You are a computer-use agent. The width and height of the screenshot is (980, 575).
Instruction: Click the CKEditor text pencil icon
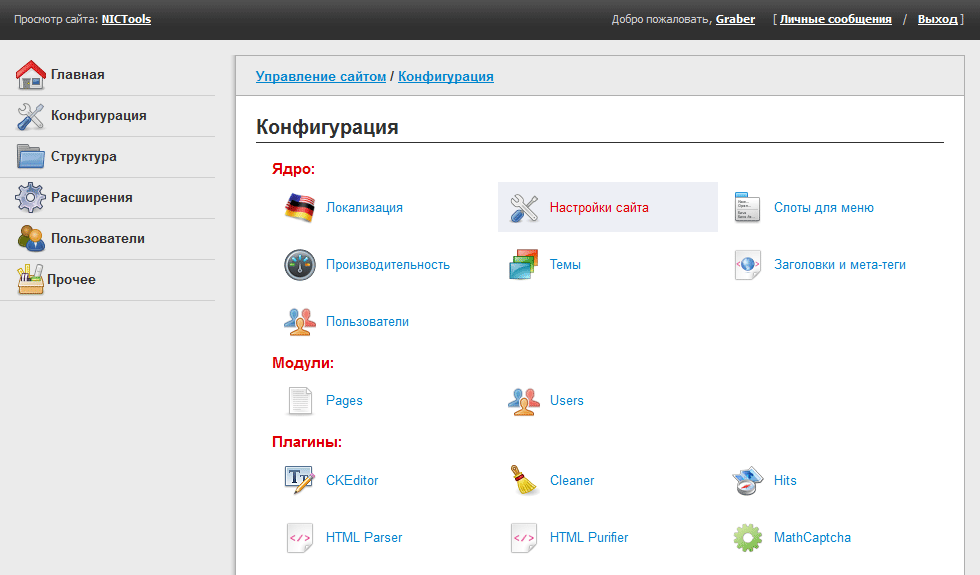300,480
